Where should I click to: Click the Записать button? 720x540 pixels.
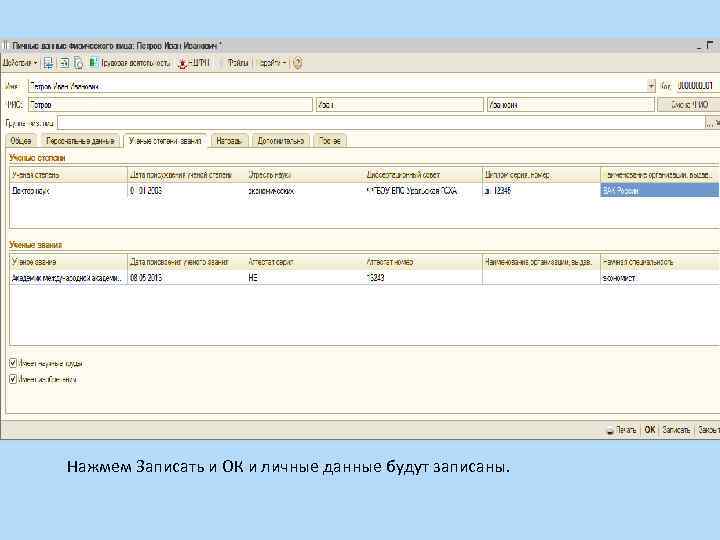pos(676,430)
